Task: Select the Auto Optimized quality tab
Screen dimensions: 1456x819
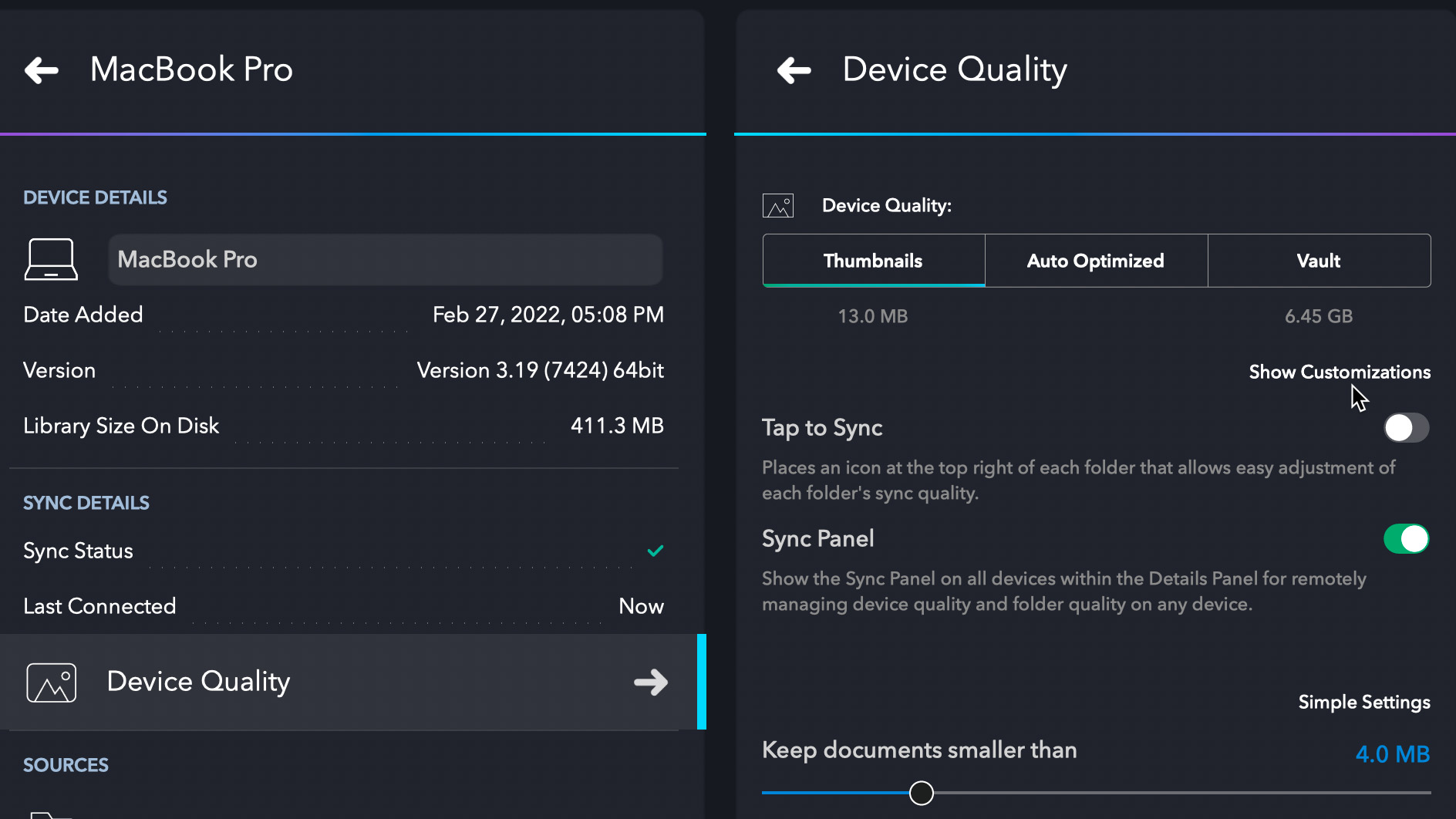Action: click(1096, 261)
